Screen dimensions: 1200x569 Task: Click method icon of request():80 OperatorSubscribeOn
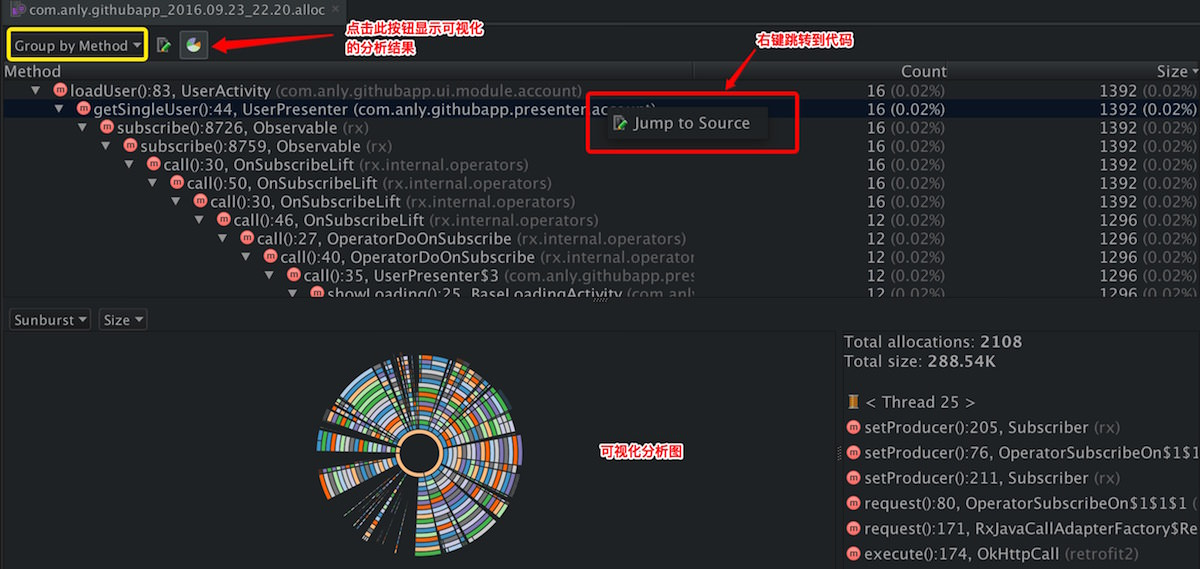pos(853,503)
